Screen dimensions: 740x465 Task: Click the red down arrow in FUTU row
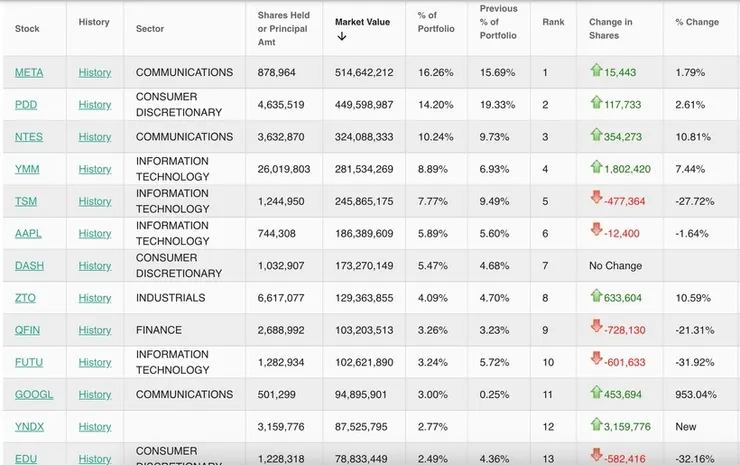pos(596,360)
